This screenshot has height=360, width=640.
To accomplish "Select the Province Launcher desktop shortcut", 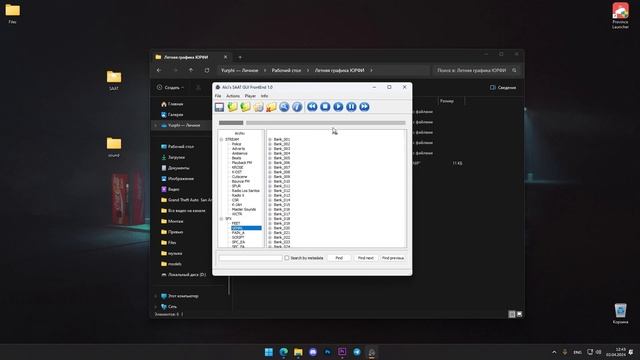I will 620,16.
